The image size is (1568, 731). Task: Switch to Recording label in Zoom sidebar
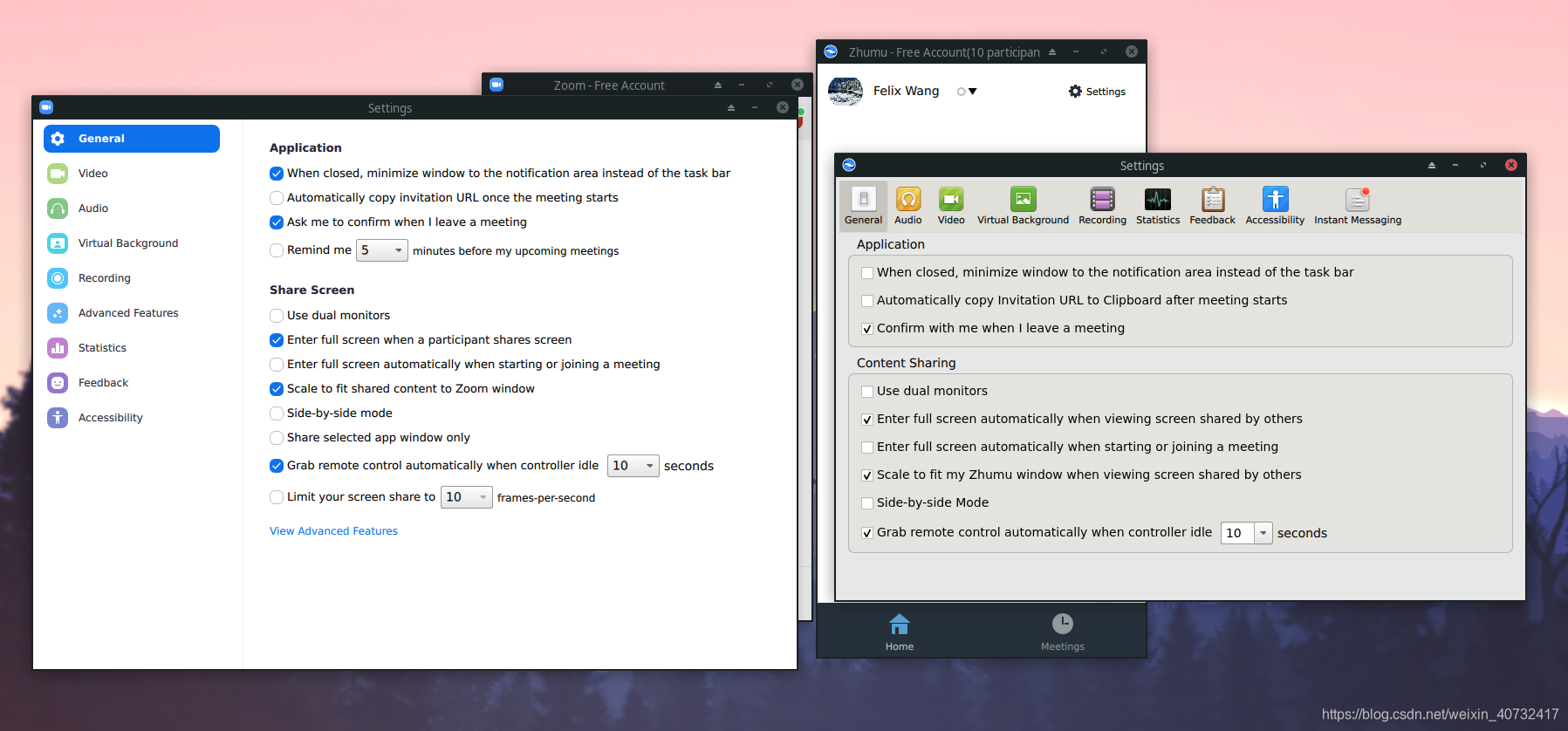[105, 278]
